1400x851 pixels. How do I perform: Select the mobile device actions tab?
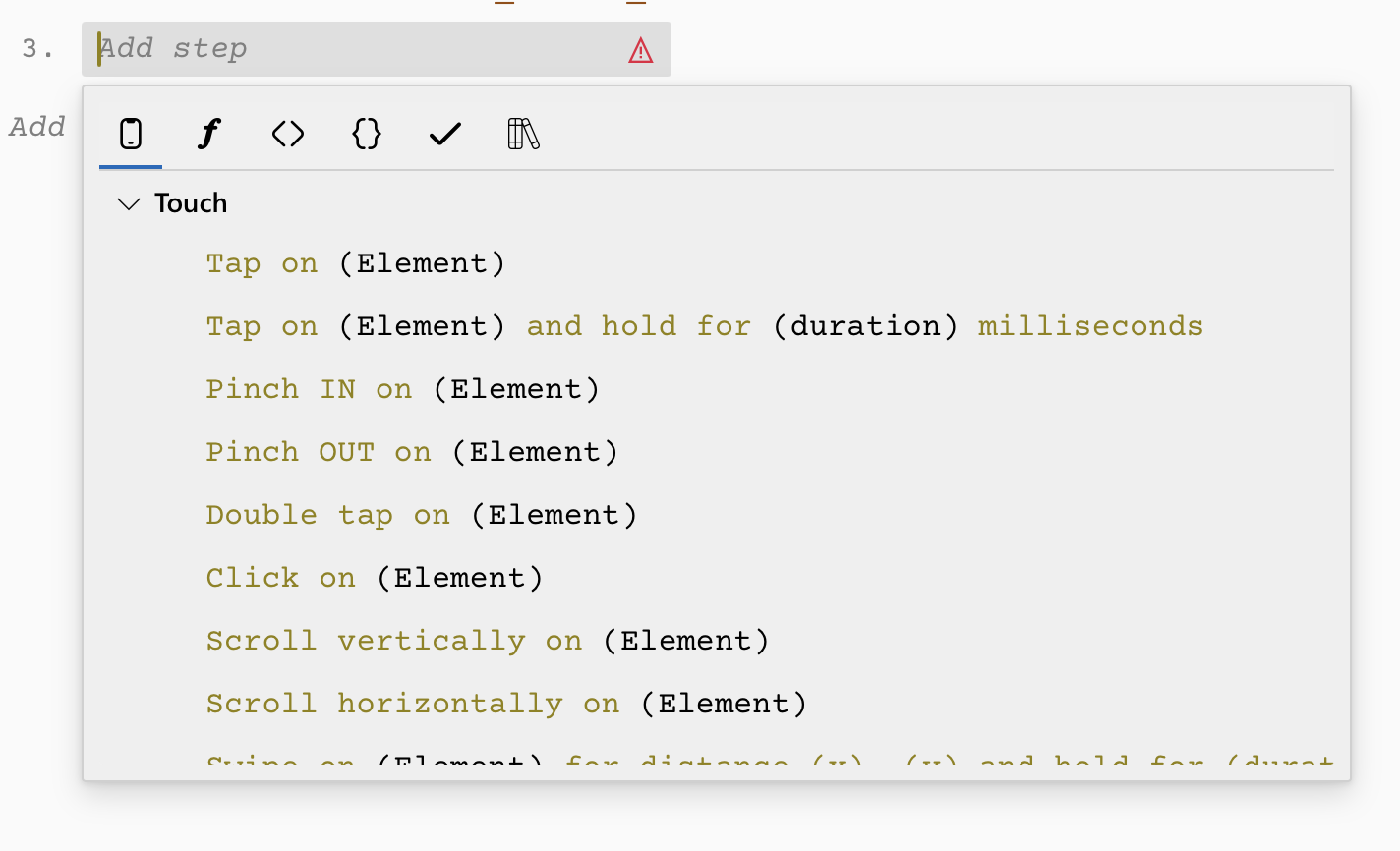[131, 134]
